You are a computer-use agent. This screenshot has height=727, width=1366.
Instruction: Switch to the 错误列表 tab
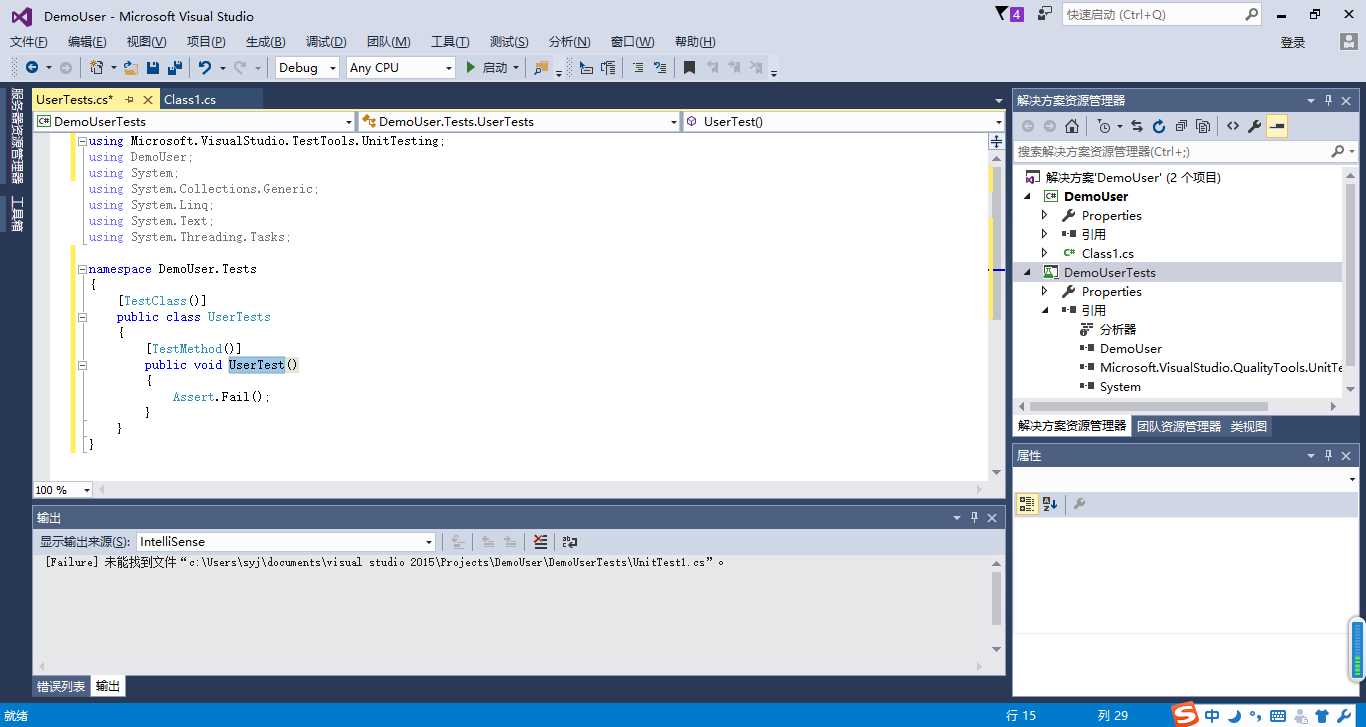(x=61, y=686)
